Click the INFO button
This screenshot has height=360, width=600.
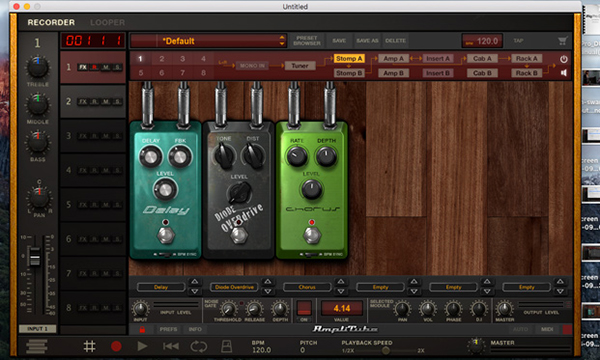(195, 329)
